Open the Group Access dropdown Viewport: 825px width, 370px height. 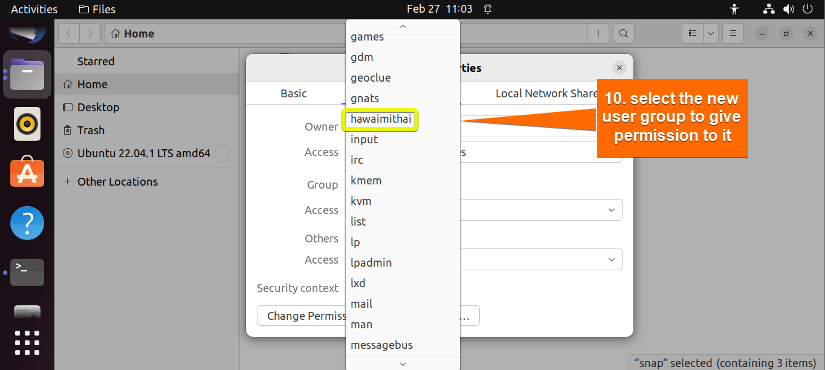pos(541,210)
